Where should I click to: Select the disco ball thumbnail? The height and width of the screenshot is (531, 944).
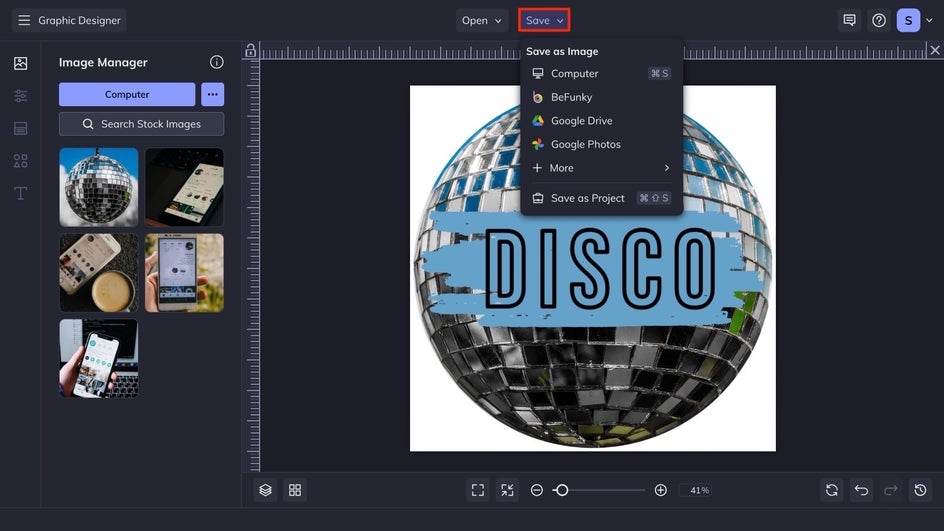pos(99,187)
